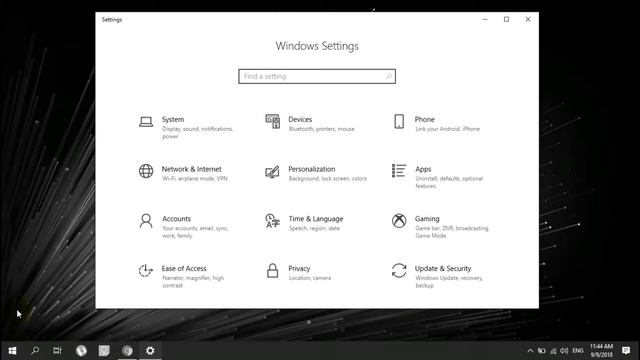The height and width of the screenshot is (360, 640).
Task: Open taskbar Search magnifier
Action: pos(35,351)
